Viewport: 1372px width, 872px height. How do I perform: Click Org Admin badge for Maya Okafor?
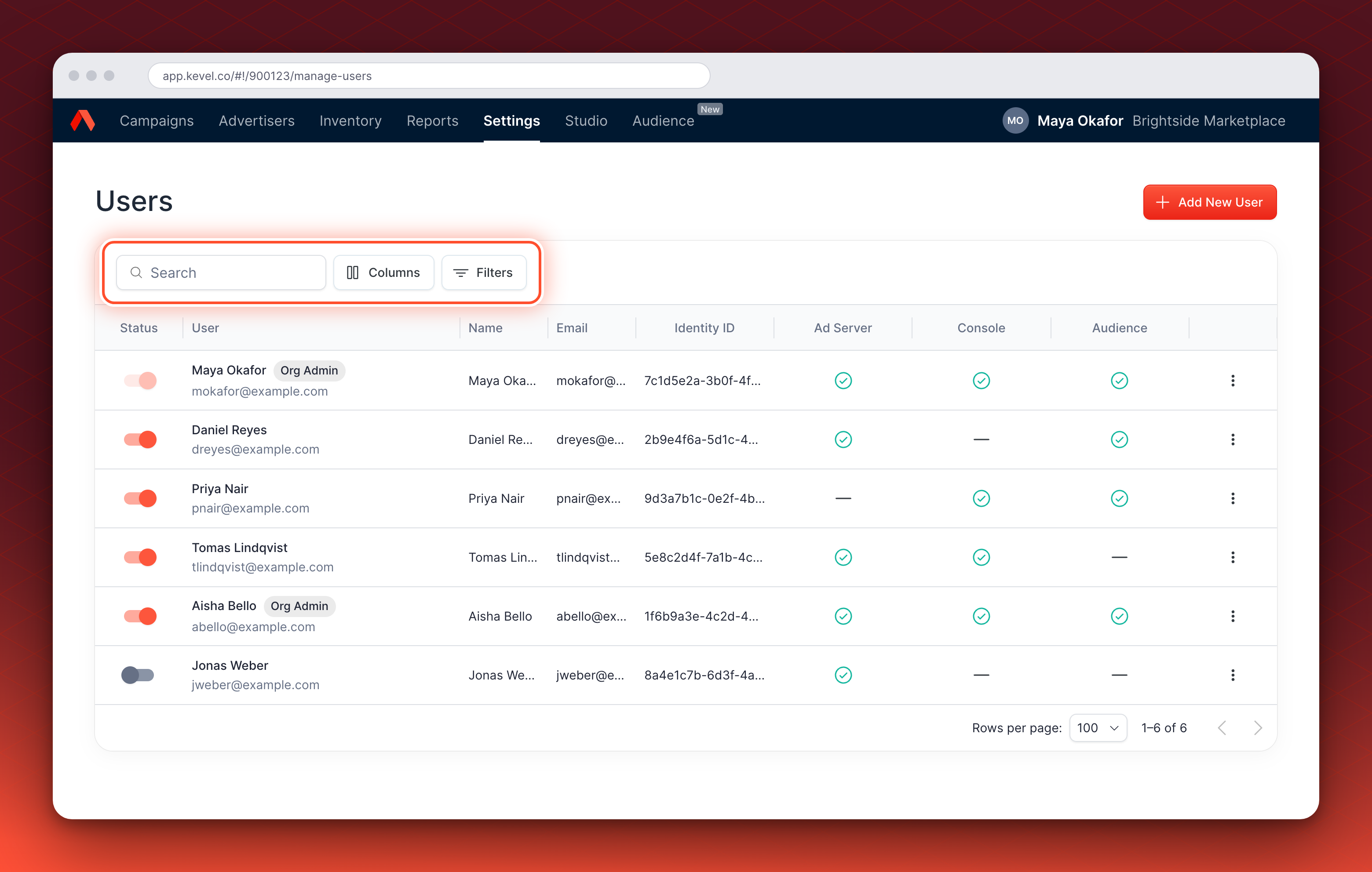pos(309,370)
